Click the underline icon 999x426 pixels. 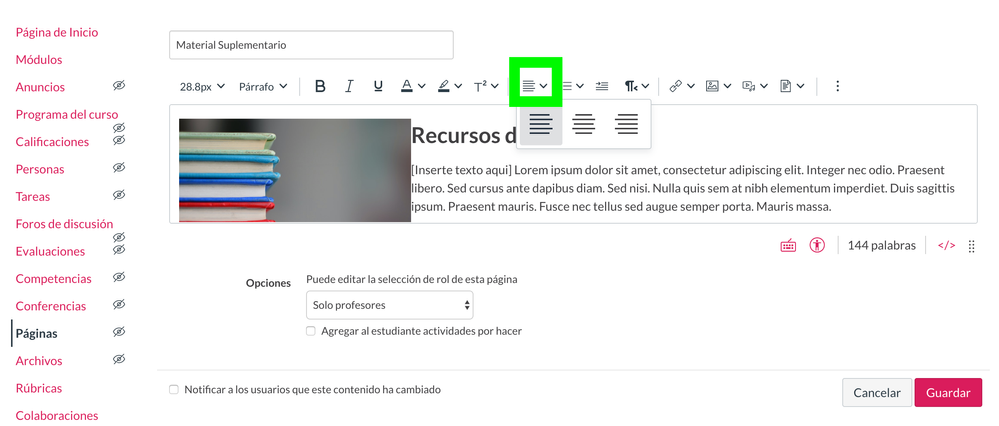pos(378,87)
